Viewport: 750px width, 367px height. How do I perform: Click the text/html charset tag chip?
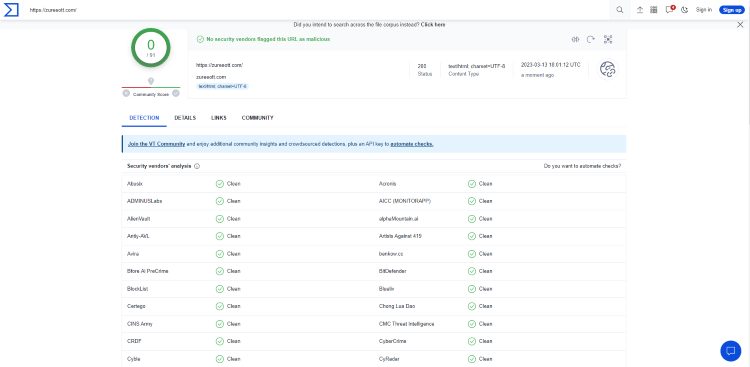coord(222,86)
